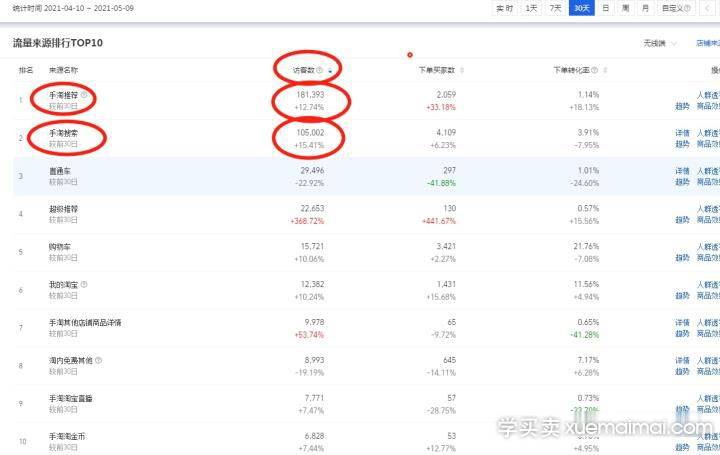This screenshot has width=720, height=455.
Task: Select the 我的淘宝 source name
Action: [x=63, y=285]
